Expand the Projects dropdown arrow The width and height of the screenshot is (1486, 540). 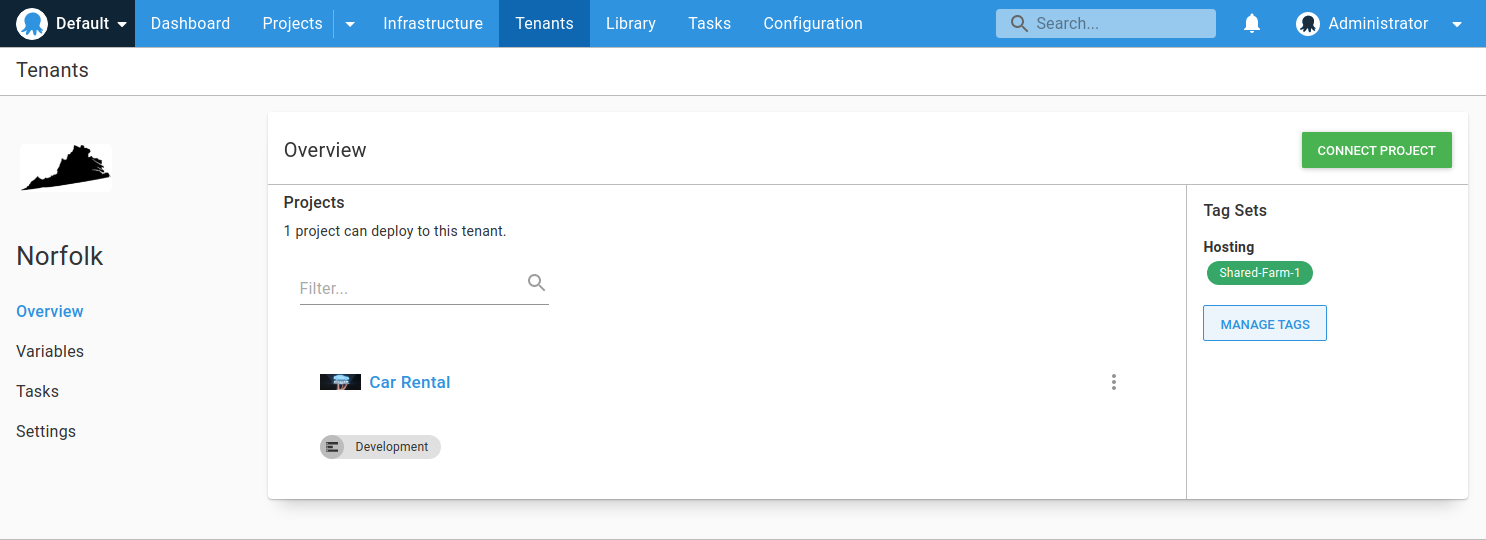[x=350, y=24]
